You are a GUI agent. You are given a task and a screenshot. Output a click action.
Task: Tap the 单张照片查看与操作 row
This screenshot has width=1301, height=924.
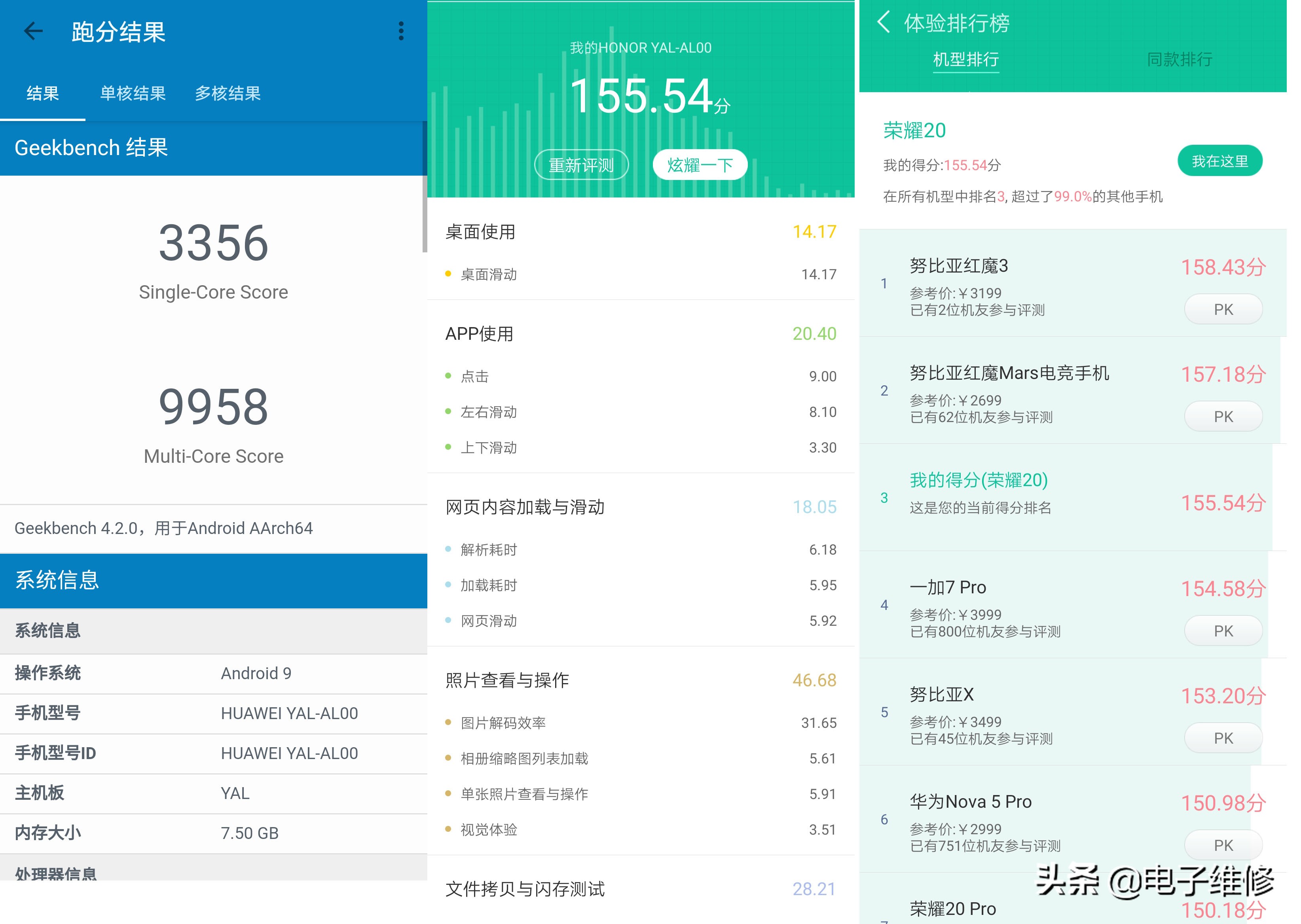point(641,794)
